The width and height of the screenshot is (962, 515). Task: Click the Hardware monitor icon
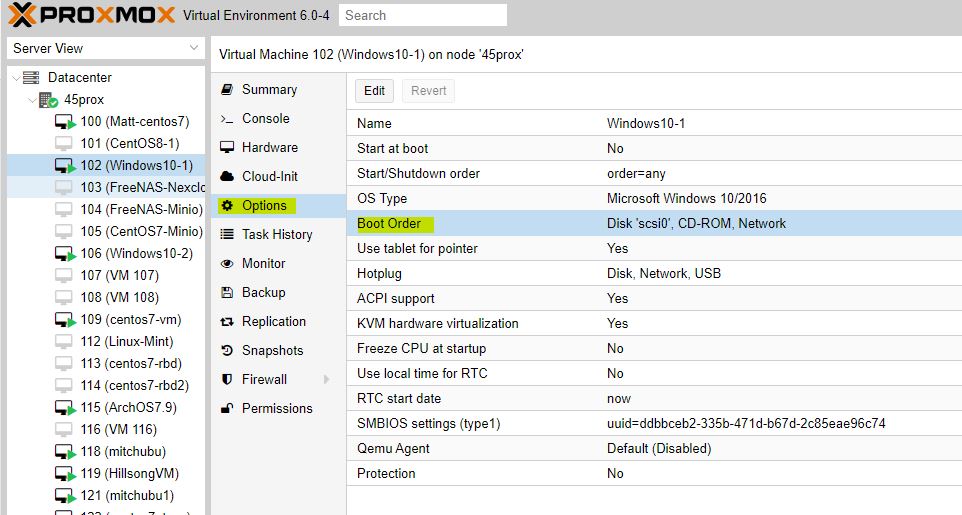tap(227, 147)
